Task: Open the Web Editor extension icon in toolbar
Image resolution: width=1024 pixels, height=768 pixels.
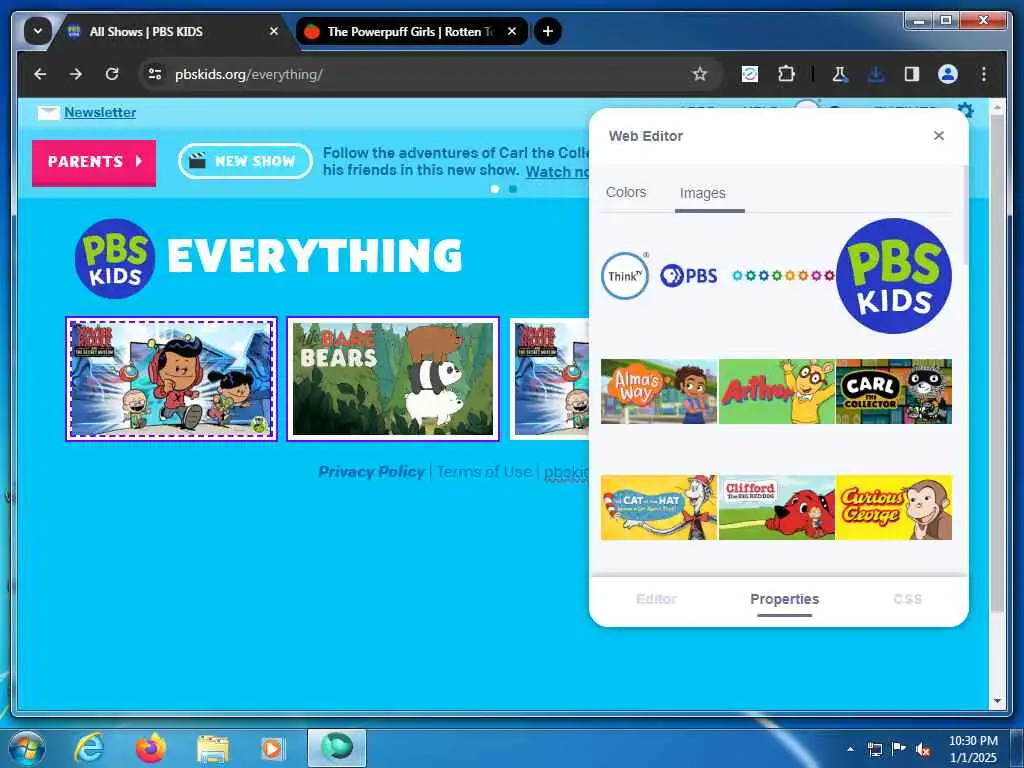Action: point(750,74)
